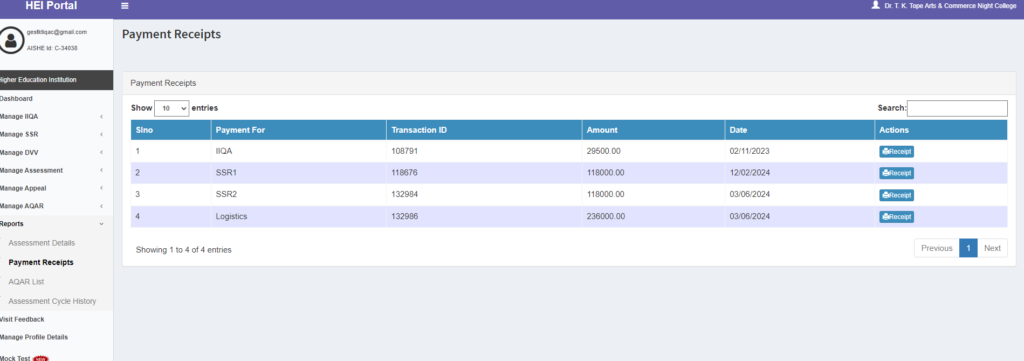
Task: Go to the Previous page button
Action: [x=936, y=248]
